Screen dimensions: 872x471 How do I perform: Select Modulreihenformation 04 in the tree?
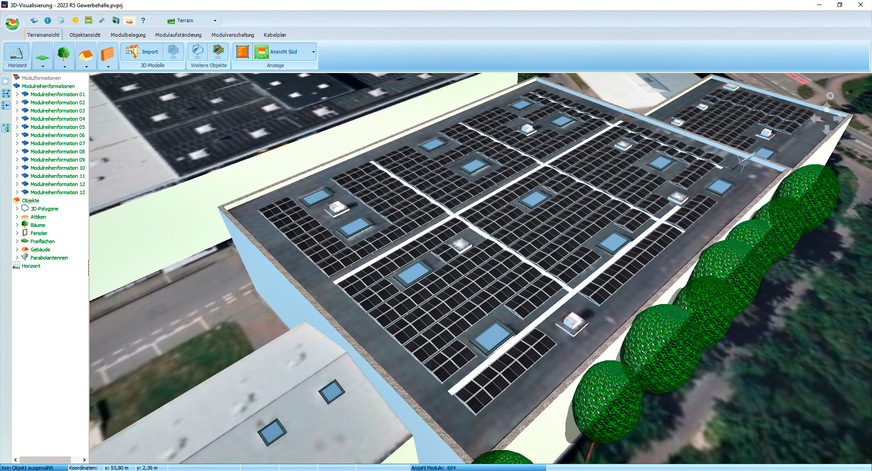(58, 118)
